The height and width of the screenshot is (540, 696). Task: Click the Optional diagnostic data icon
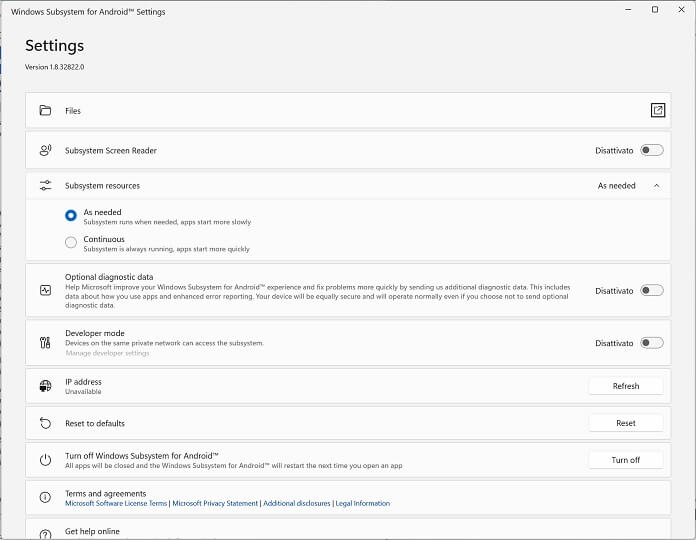(x=45, y=290)
